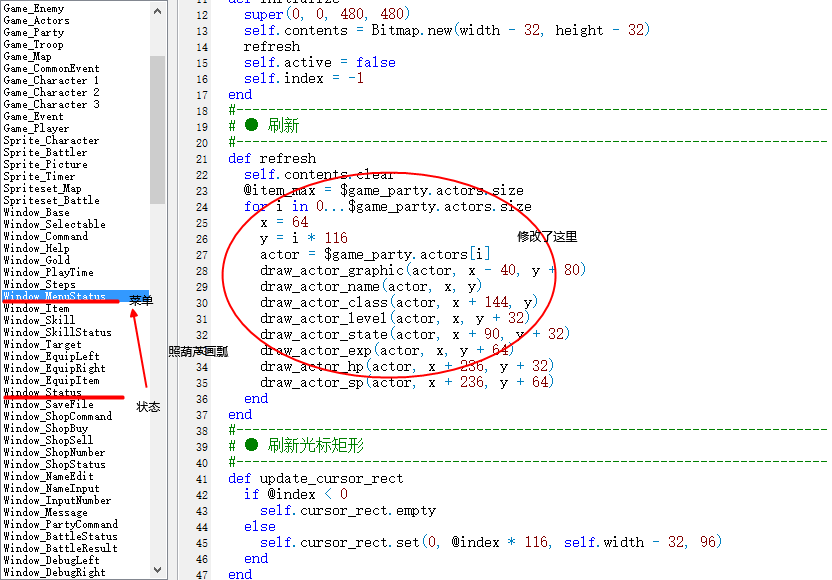This screenshot has width=832, height=580.
Task: Select Game_Event in the list
Action: tap(33, 117)
